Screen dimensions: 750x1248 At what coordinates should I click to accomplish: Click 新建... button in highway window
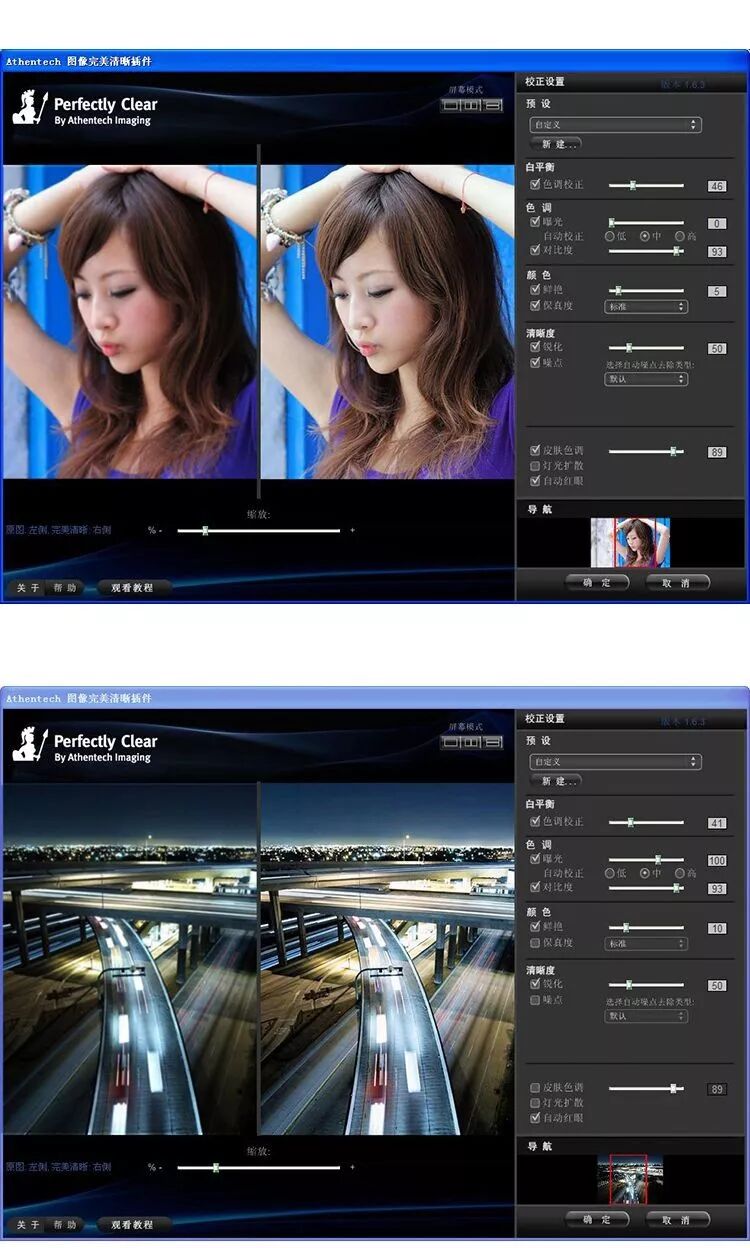click(x=558, y=781)
